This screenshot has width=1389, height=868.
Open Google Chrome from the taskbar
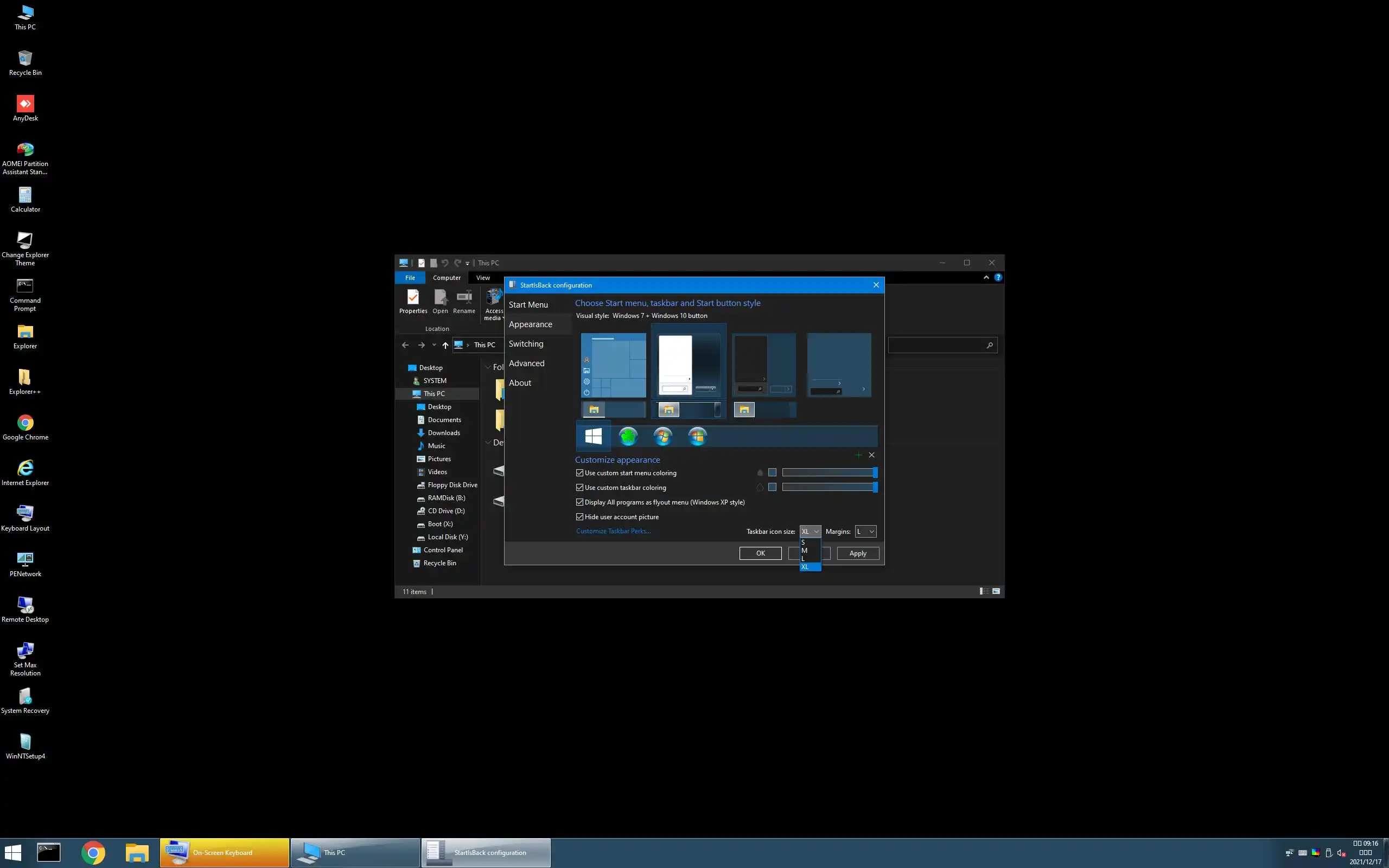point(93,852)
